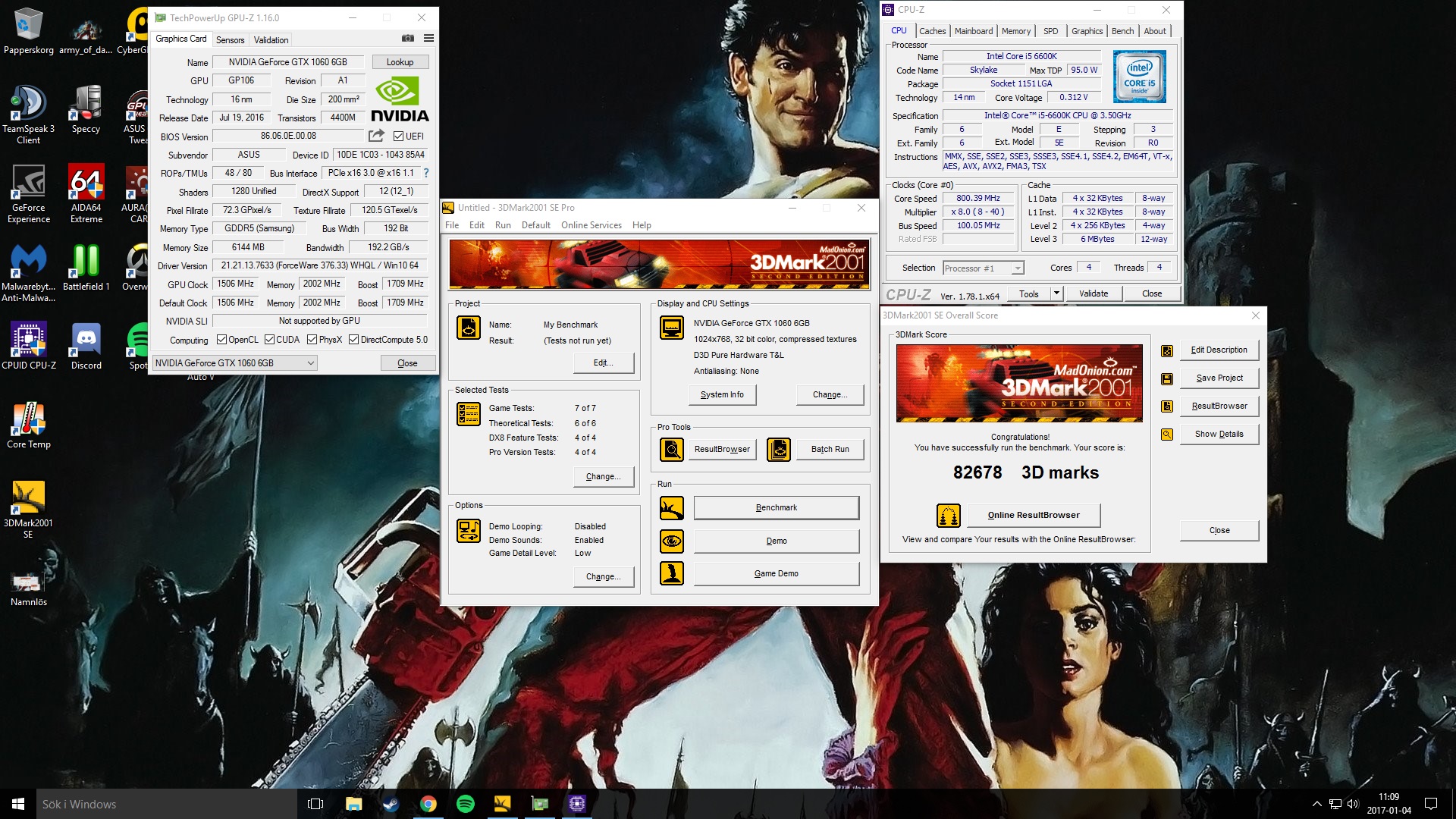Open the AIDA64 Extreme desktop icon
Screen dimensions: 1456x819
pyautogui.click(x=86, y=193)
